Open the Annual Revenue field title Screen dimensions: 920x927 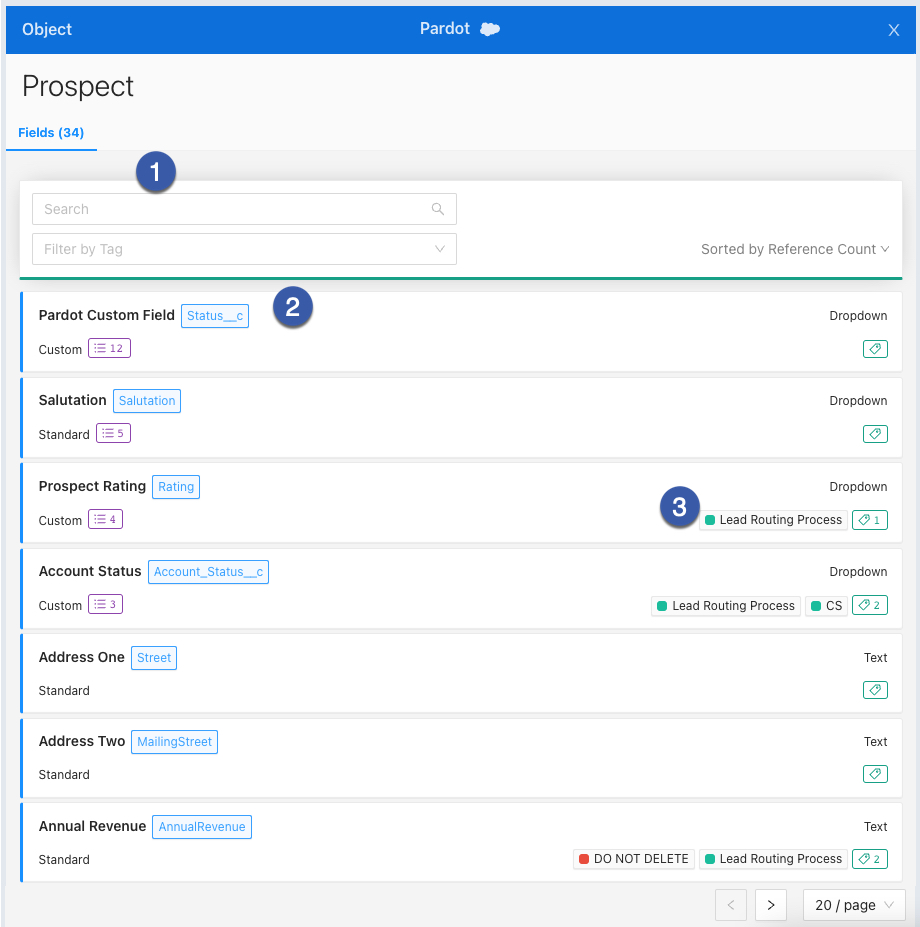92,826
